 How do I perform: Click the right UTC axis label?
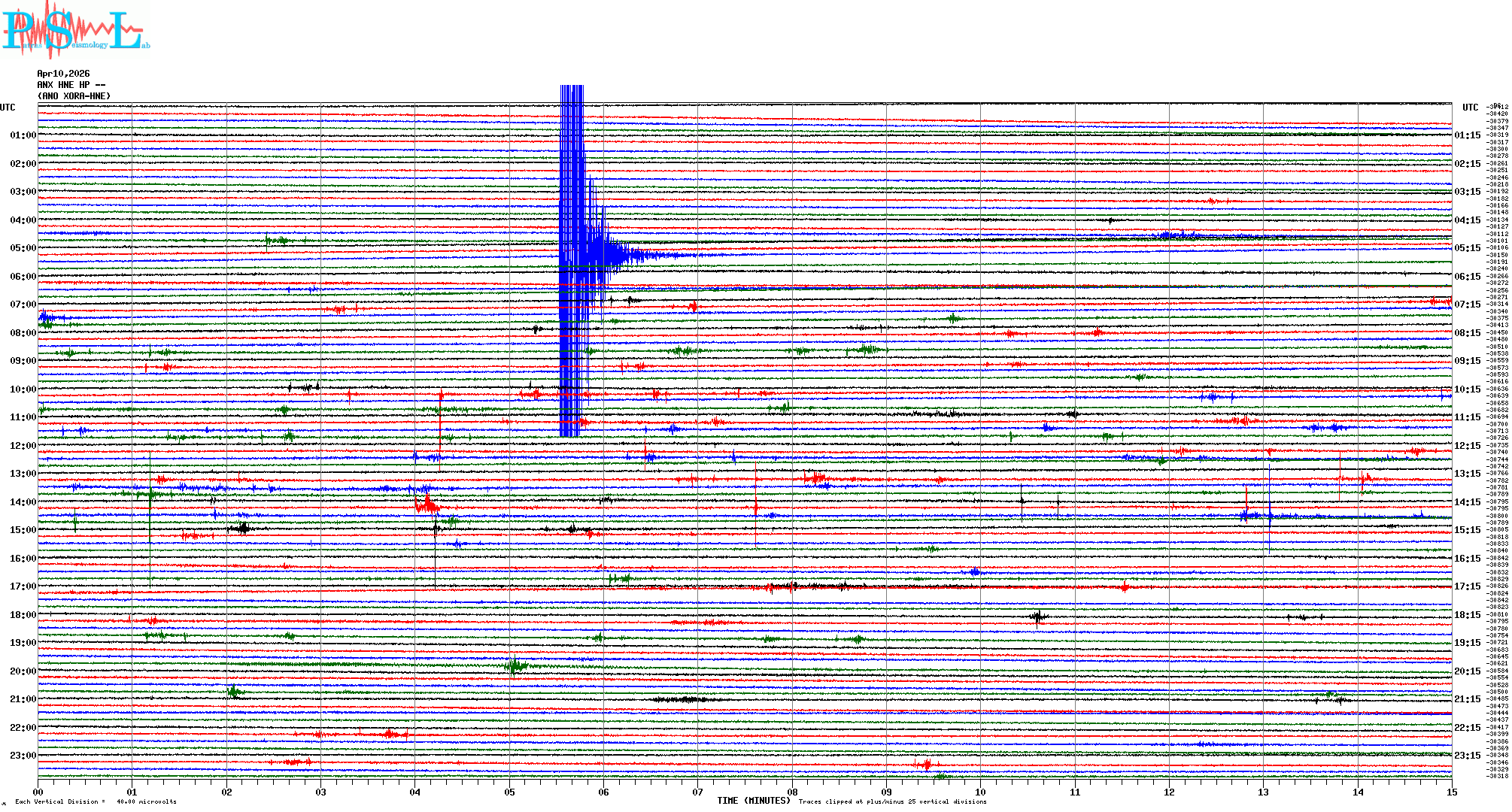coord(1470,108)
